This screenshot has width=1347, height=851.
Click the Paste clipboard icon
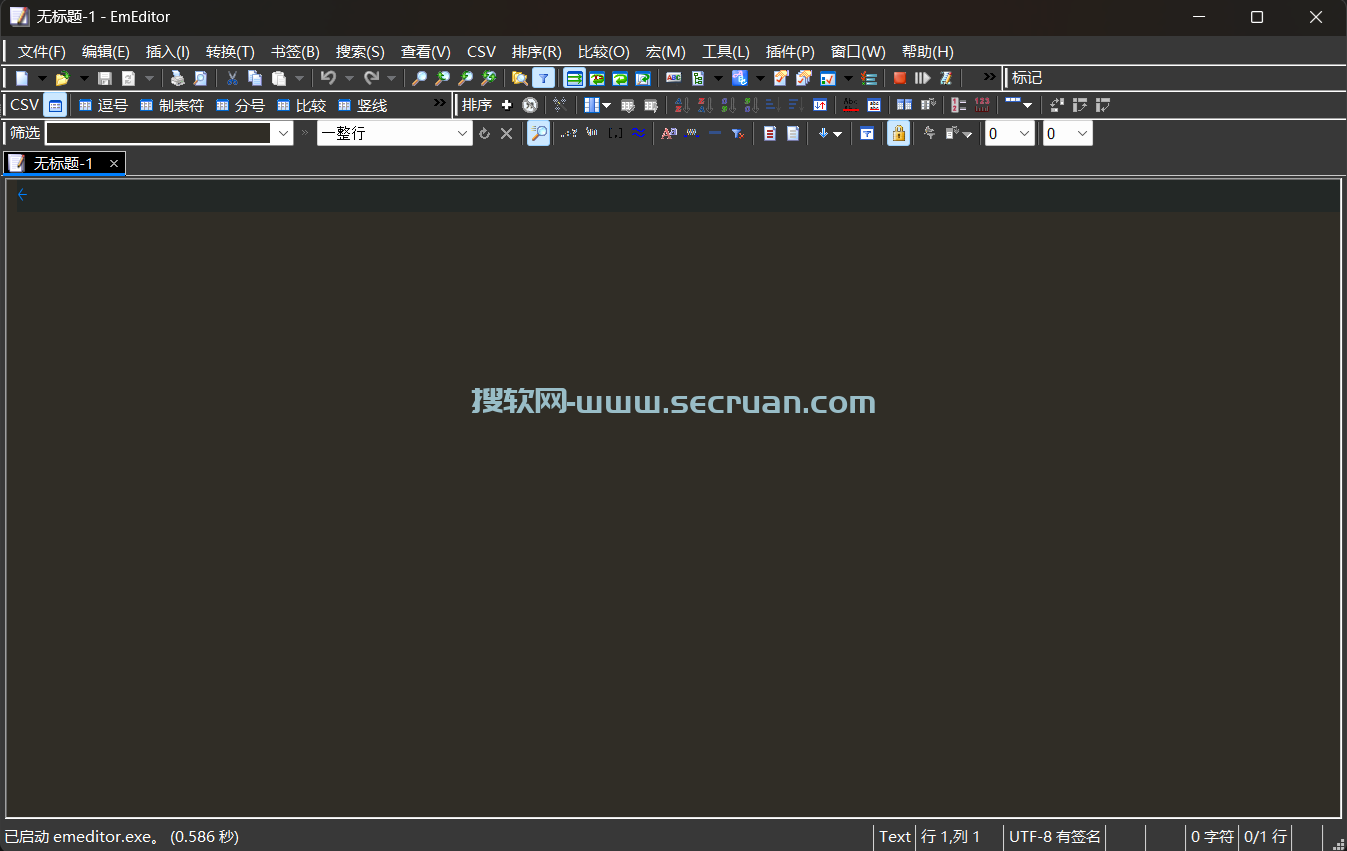pyautogui.click(x=279, y=78)
